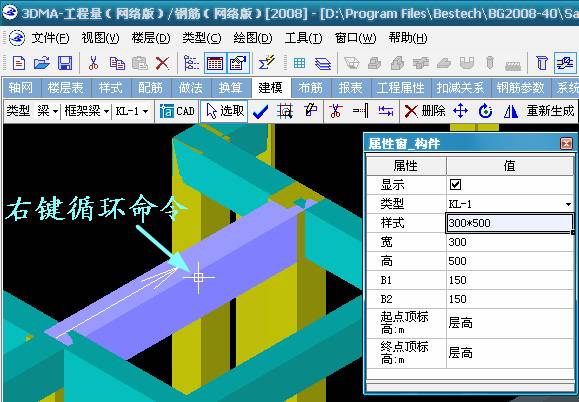Click the 删除 button

click(x=425, y=111)
